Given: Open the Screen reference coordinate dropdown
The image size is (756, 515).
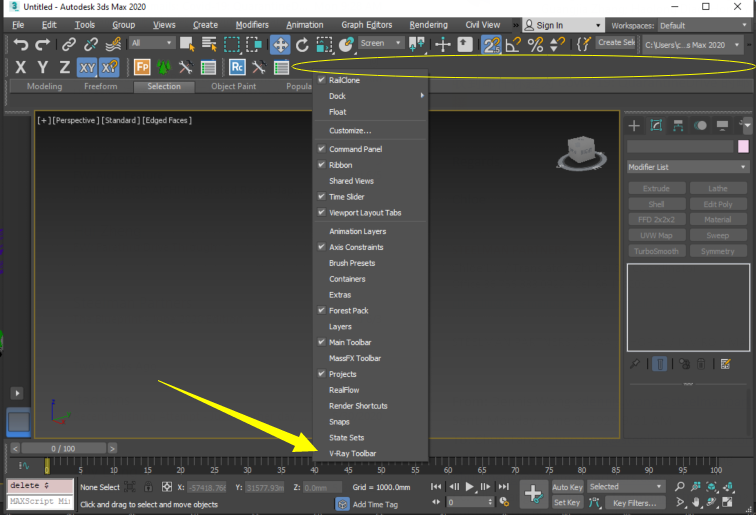Looking at the screenshot, I should pos(381,43).
